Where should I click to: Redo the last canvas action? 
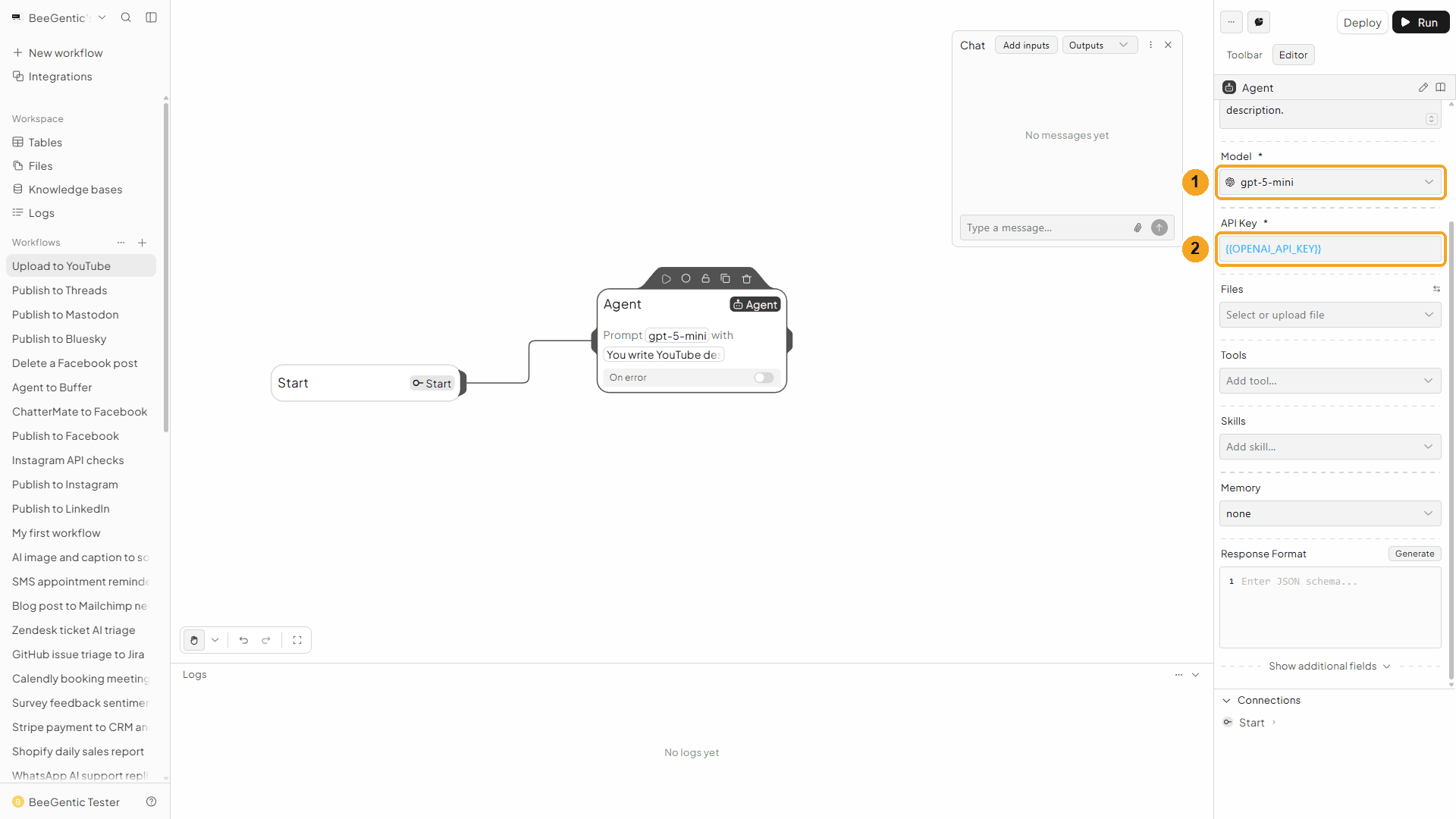click(x=266, y=640)
